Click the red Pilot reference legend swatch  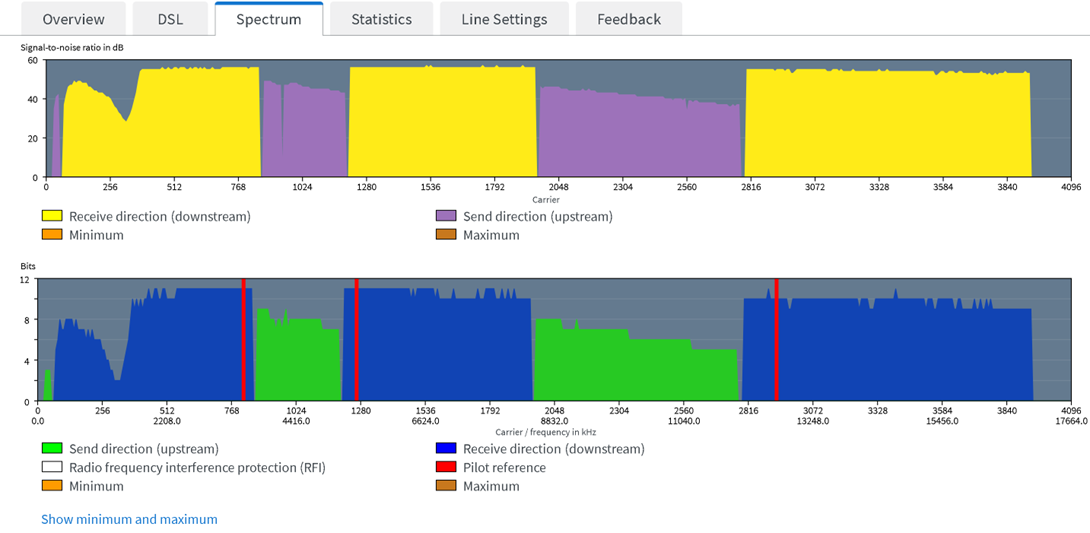[x=446, y=467]
